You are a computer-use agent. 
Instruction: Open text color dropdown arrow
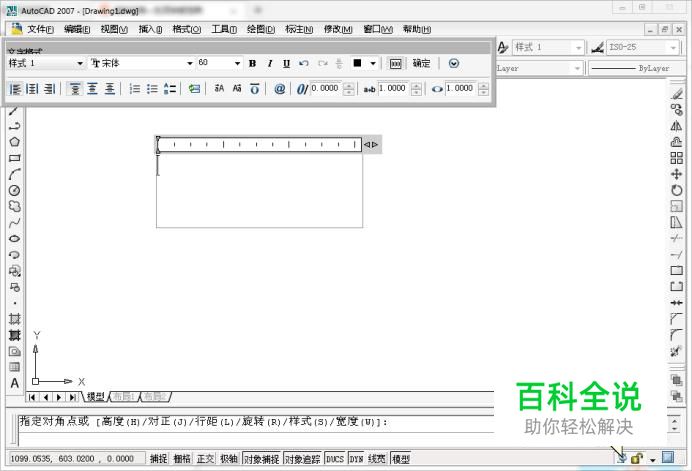click(x=373, y=64)
